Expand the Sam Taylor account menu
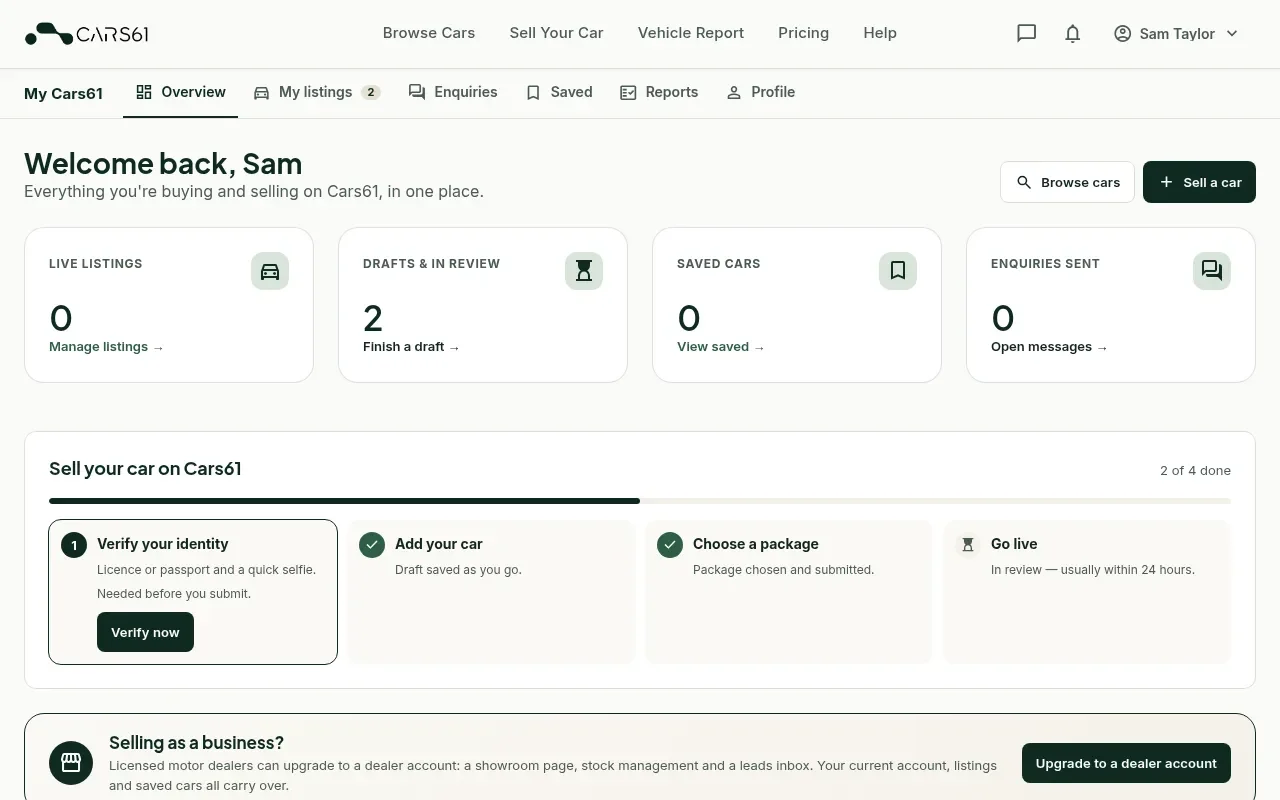The height and width of the screenshot is (800, 1280). (1176, 33)
